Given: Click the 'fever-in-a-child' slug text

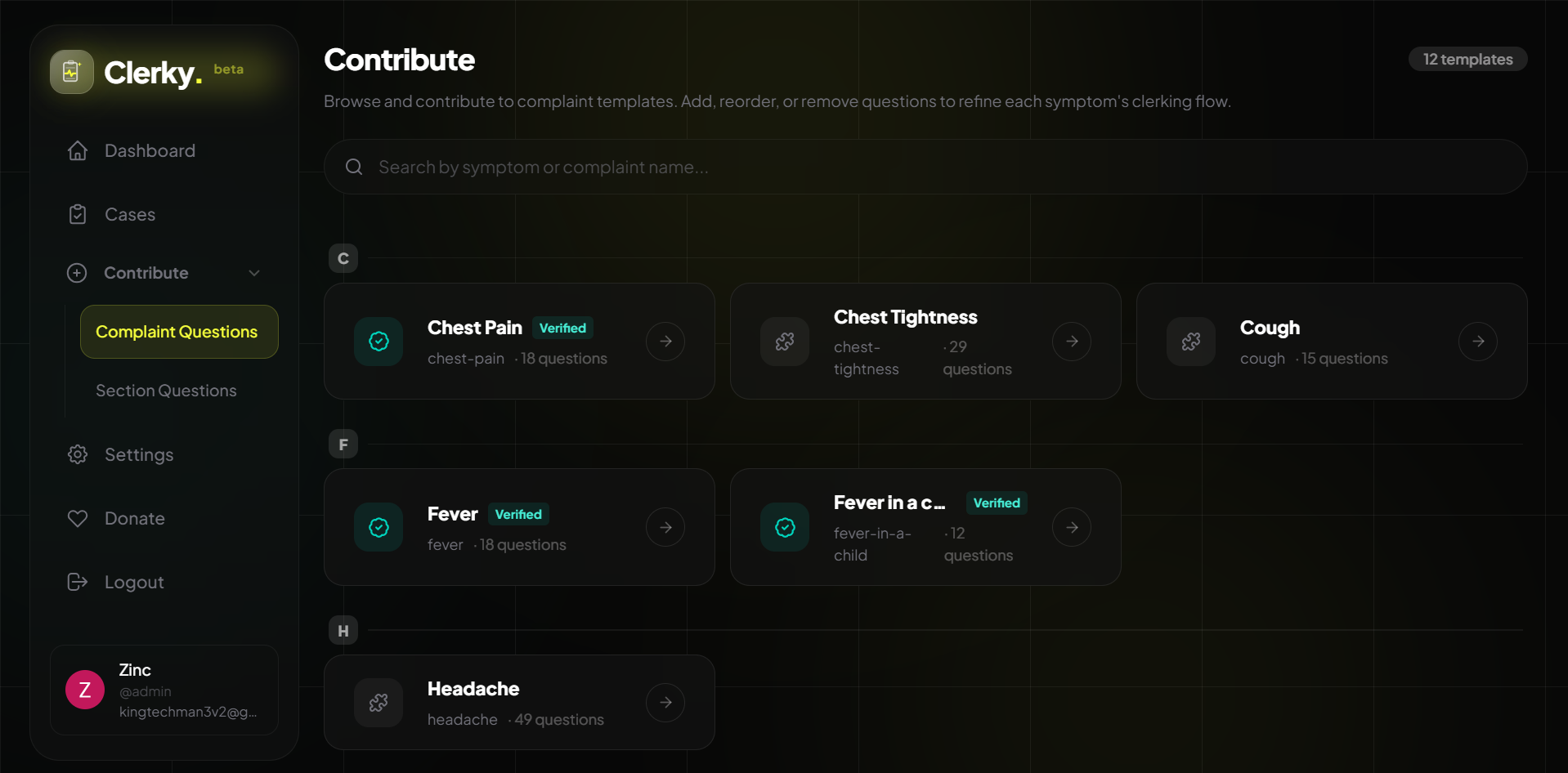Looking at the screenshot, I should [x=872, y=543].
